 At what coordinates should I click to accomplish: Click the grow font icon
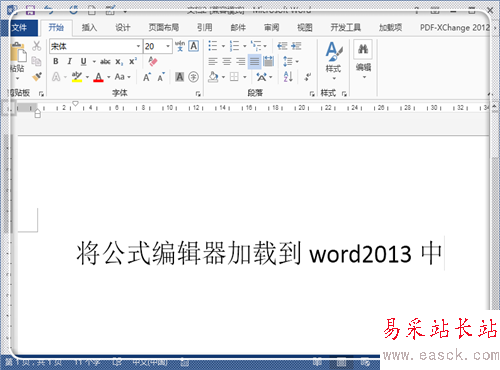click(147, 77)
